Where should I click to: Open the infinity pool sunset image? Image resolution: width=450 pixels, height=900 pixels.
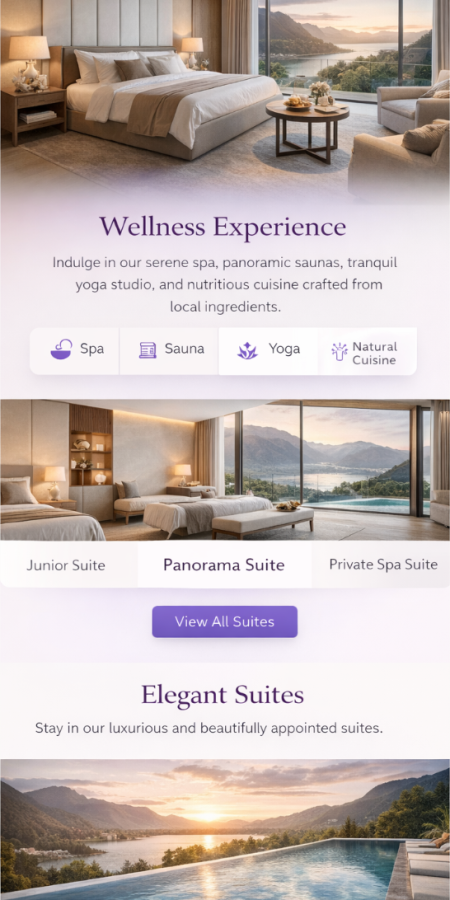point(225,829)
